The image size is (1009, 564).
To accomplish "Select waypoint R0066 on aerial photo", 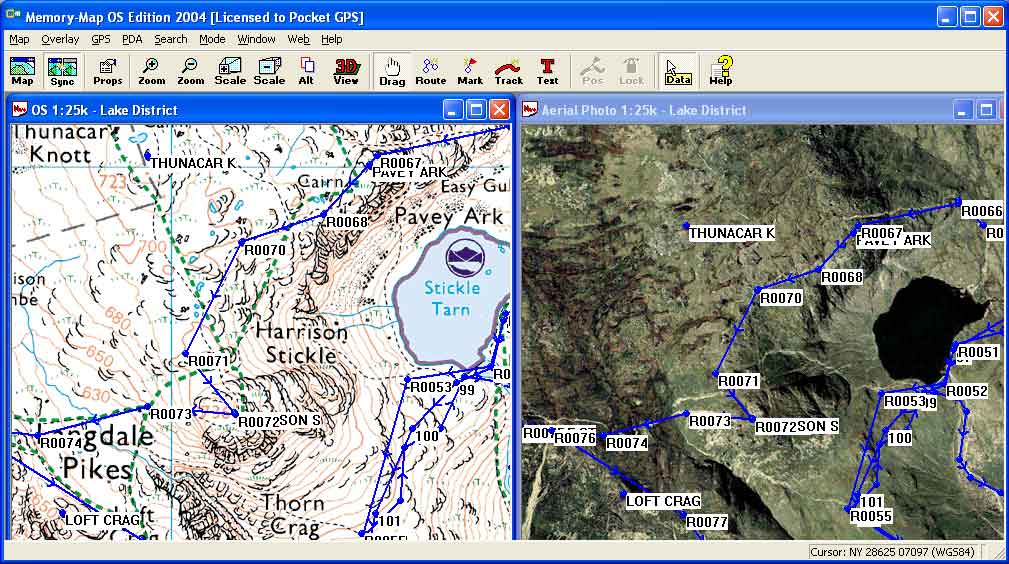I will pos(981,211).
